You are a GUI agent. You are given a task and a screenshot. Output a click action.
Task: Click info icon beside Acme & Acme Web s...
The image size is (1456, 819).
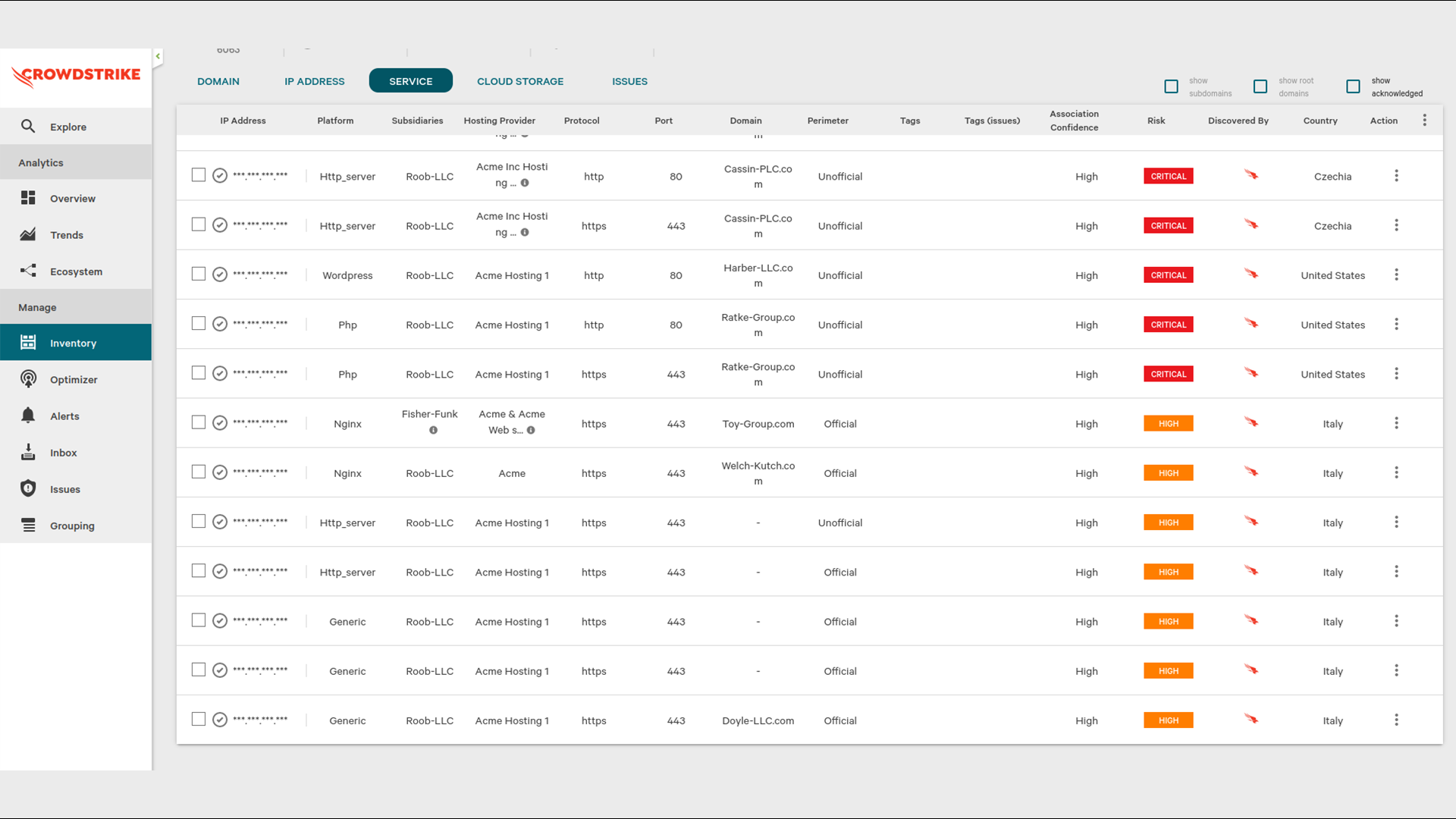coord(531,430)
